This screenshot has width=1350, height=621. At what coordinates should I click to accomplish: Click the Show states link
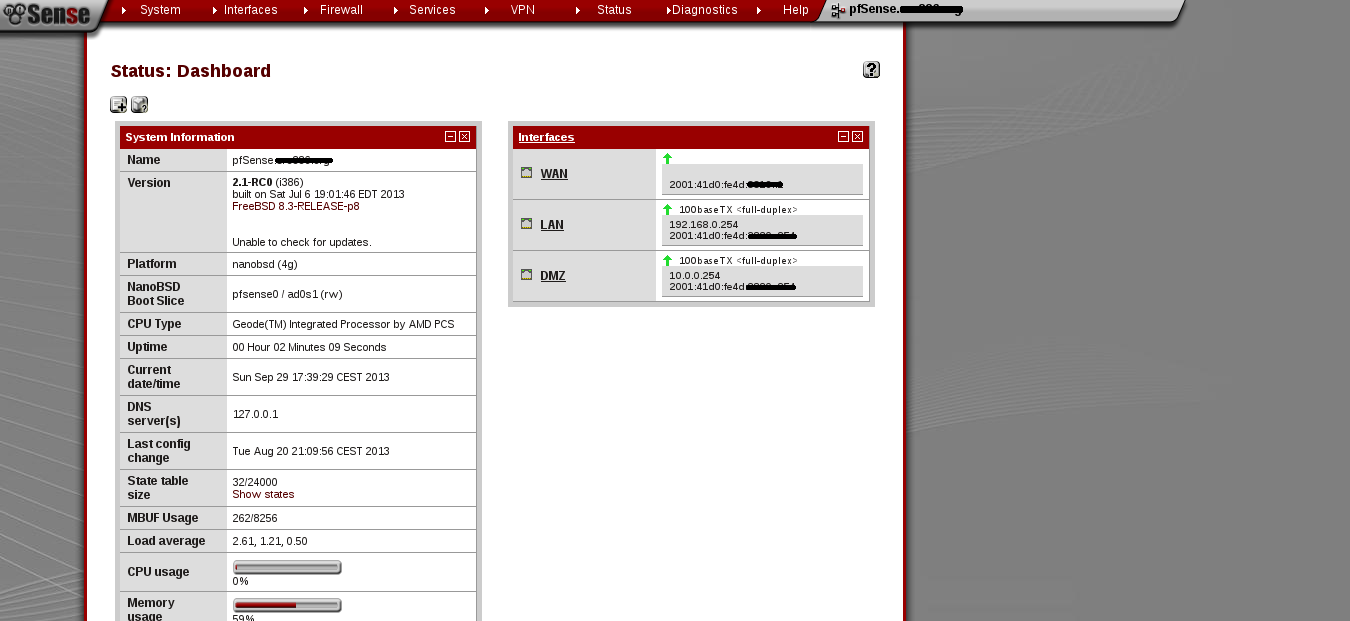pos(263,494)
